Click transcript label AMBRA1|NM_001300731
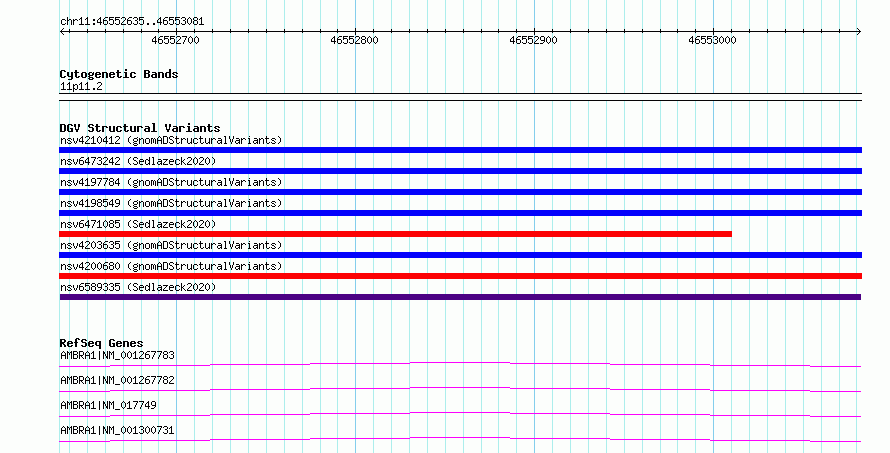890x453 pixels. [117, 430]
